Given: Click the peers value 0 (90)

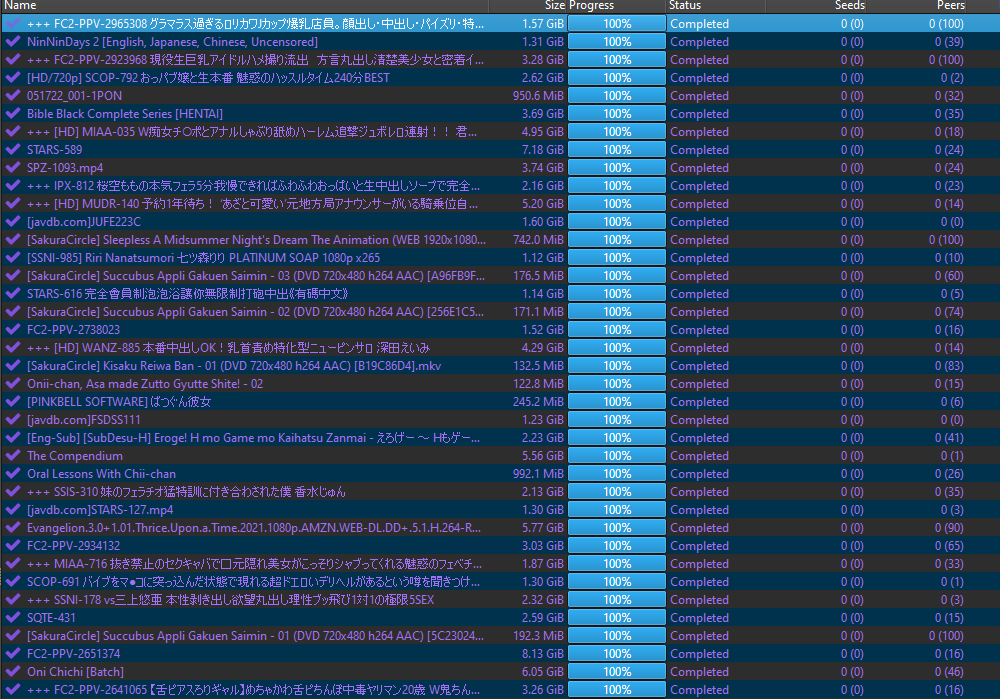Looking at the screenshot, I should (949, 528).
